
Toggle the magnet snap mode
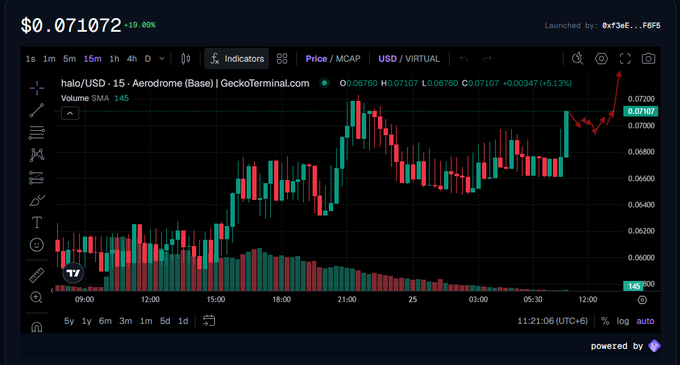37,327
